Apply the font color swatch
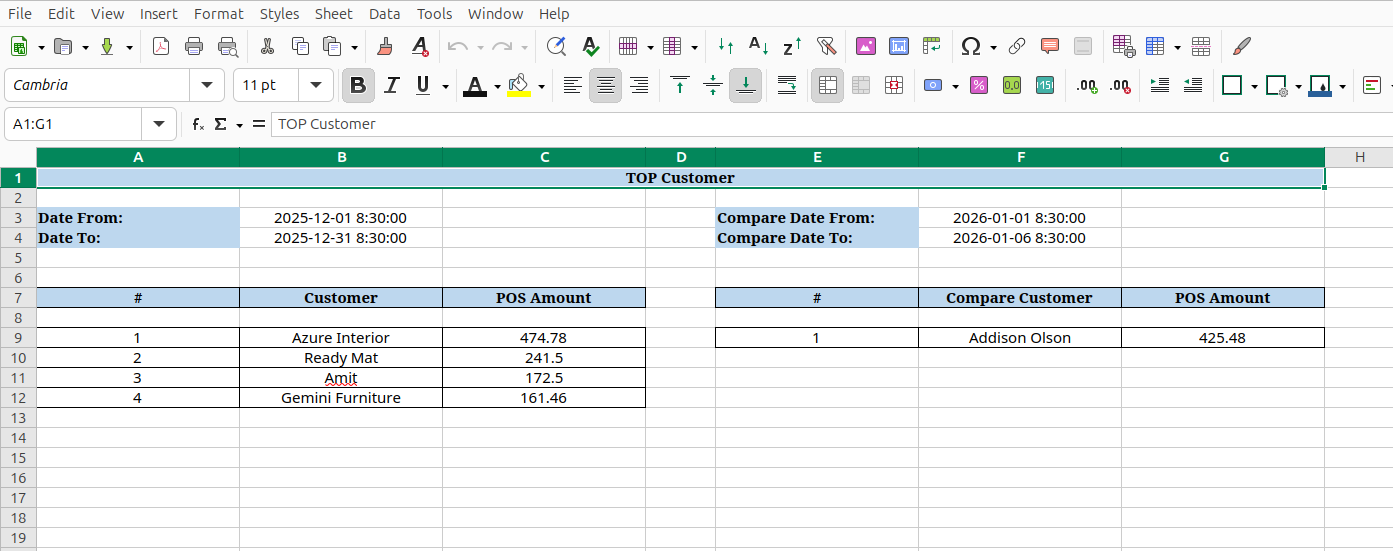The image size is (1393, 551). [x=475, y=86]
